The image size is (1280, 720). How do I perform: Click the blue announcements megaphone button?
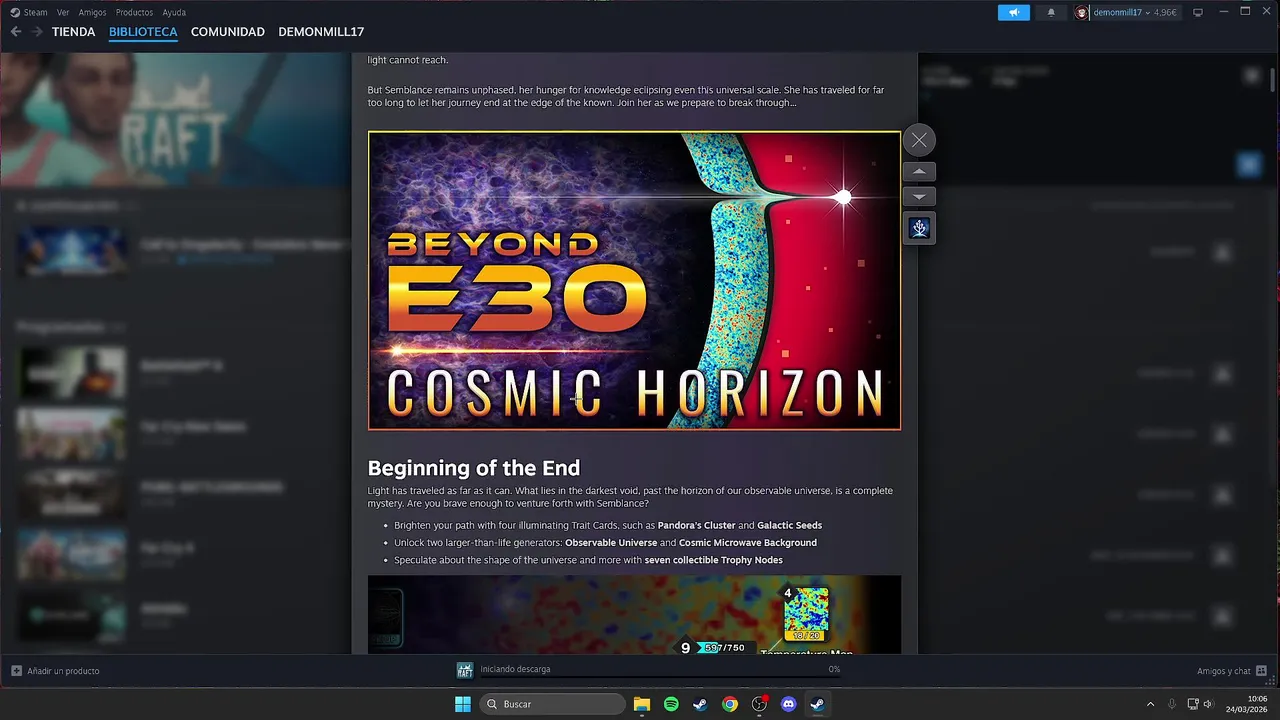point(1013,12)
